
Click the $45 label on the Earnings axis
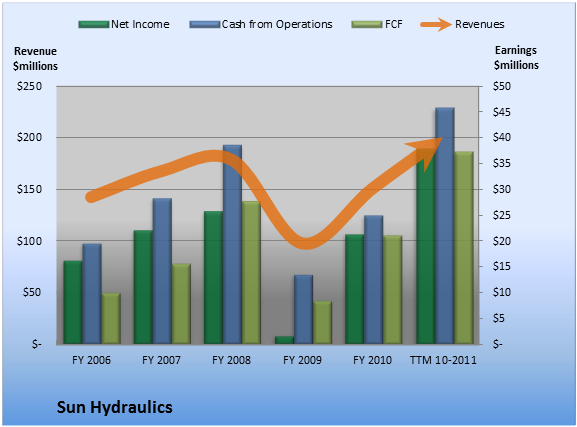[502, 112]
